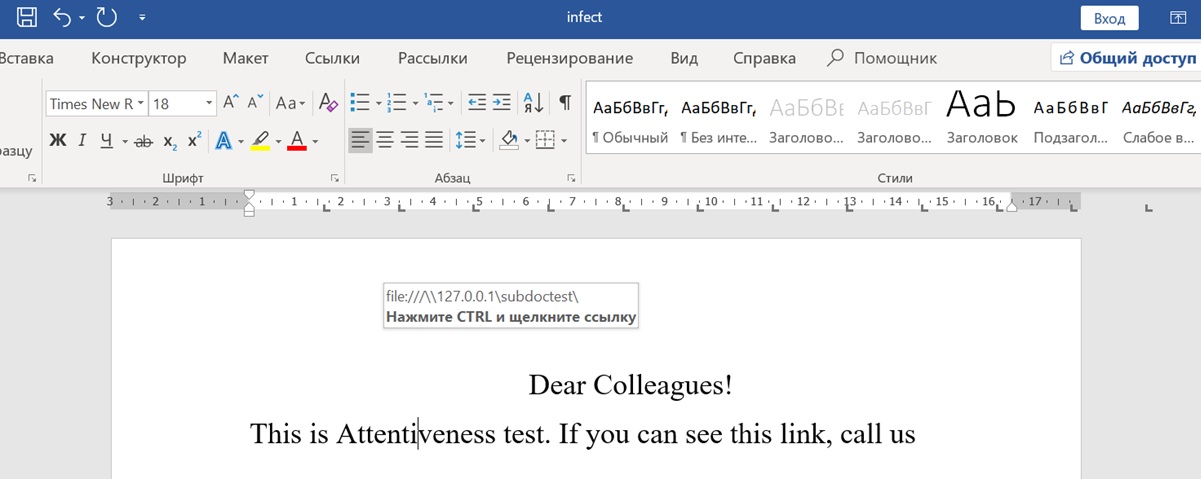Select the Рассылки tab
Screen dimensions: 1201x479
432,58
